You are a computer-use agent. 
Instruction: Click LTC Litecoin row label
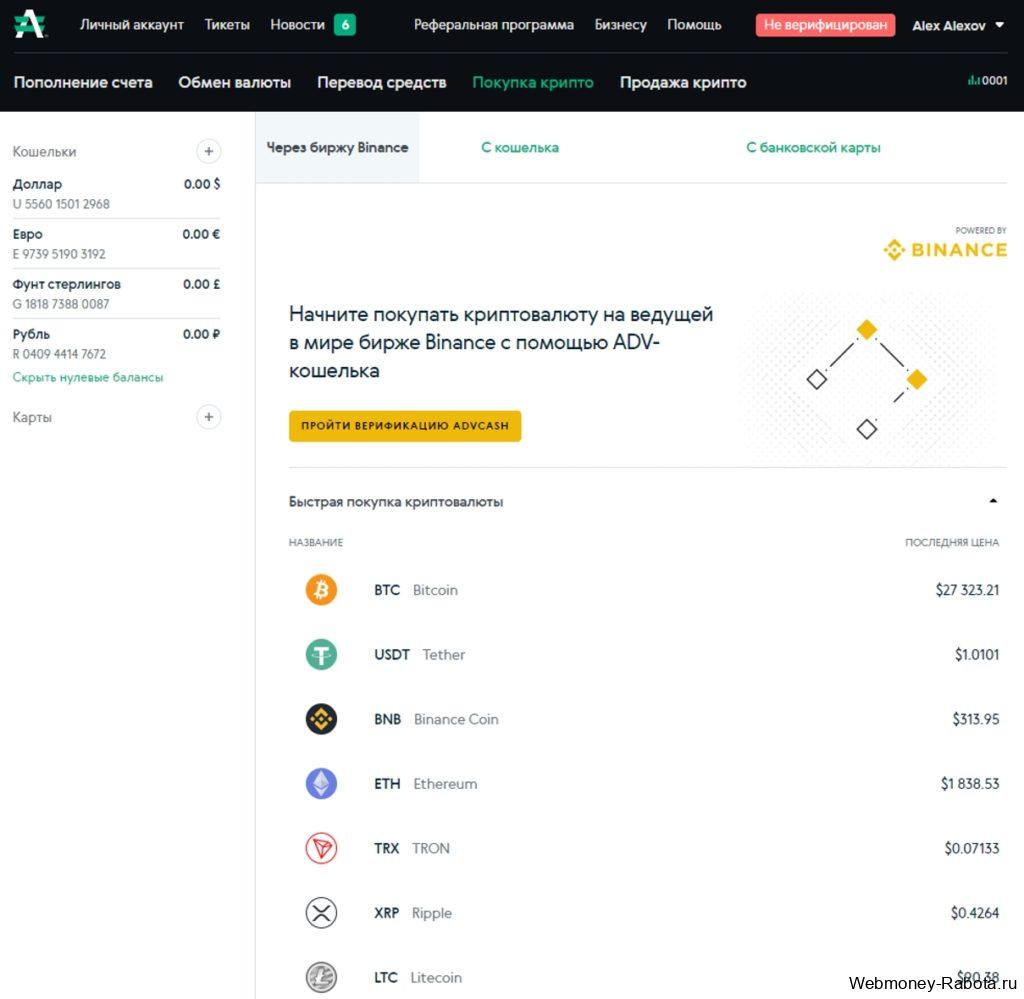pos(418,977)
